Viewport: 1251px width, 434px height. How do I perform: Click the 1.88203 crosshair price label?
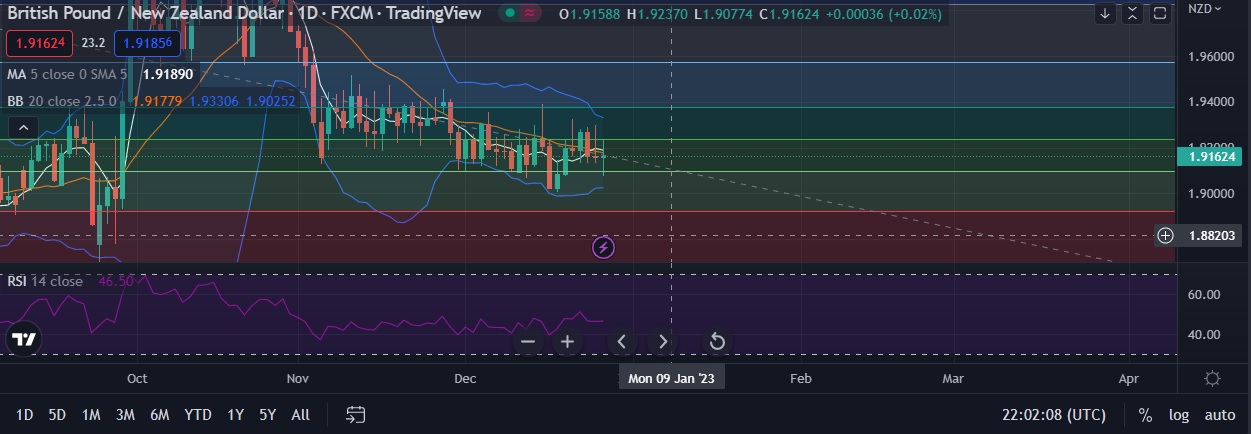pyautogui.click(x=1213, y=236)
